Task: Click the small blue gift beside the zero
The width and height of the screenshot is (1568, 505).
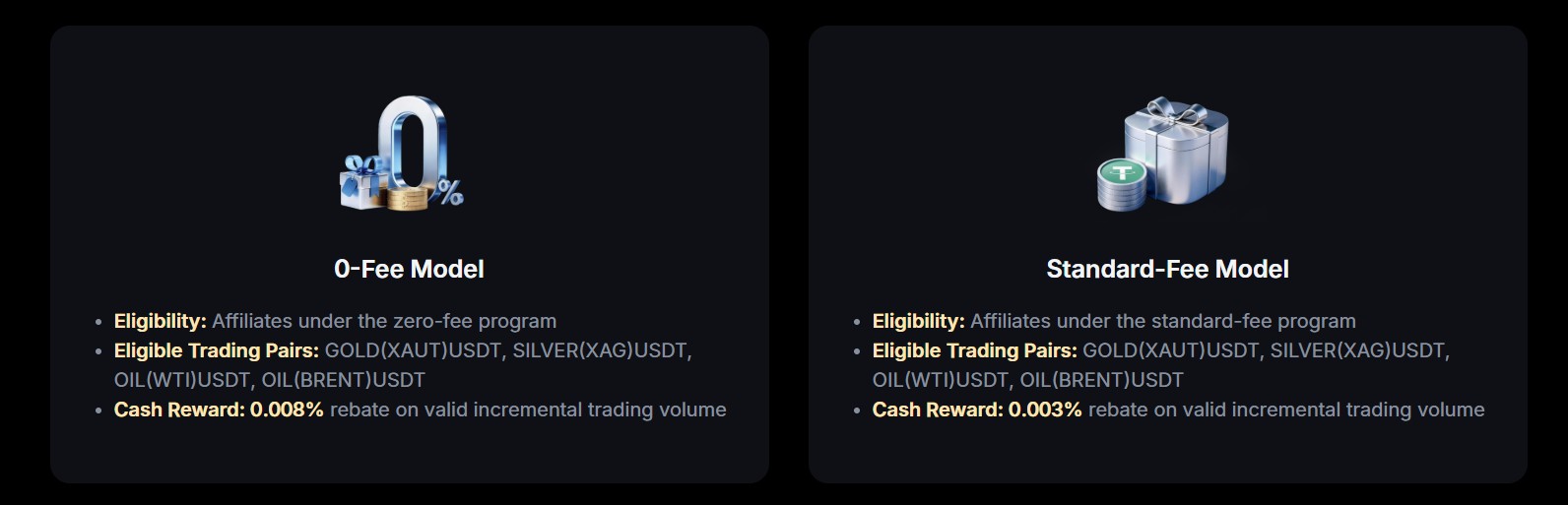Action: pyautogui.click(x=360, y=182)
